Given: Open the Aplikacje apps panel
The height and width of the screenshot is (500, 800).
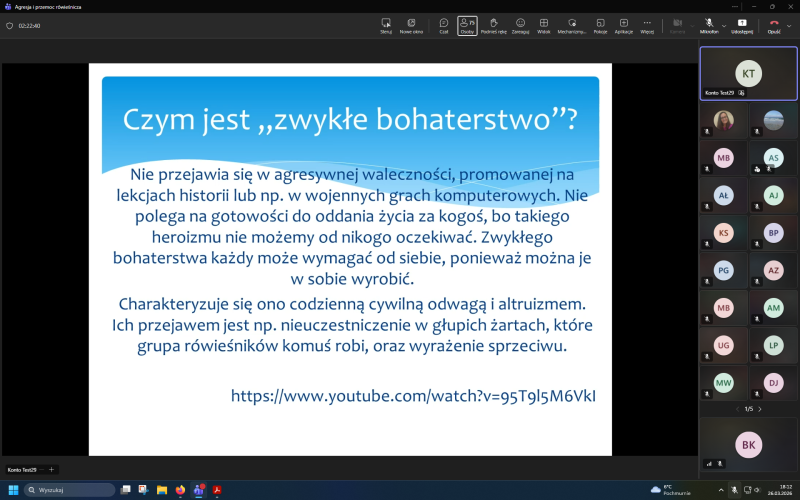Looking at the screenshot, I should click(x=623, y=25).
